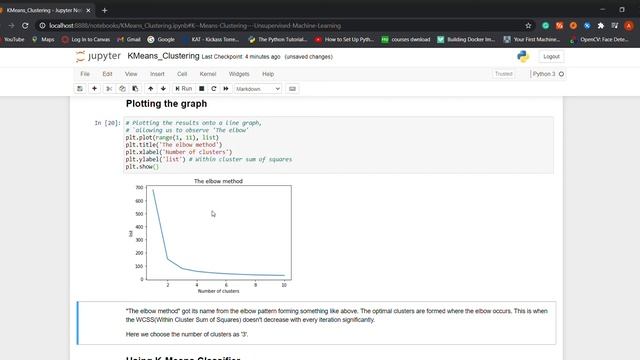640x360 pixels.
Task: Restart the kernel icon
Action: pyautogui.click(x=213, y=89)
